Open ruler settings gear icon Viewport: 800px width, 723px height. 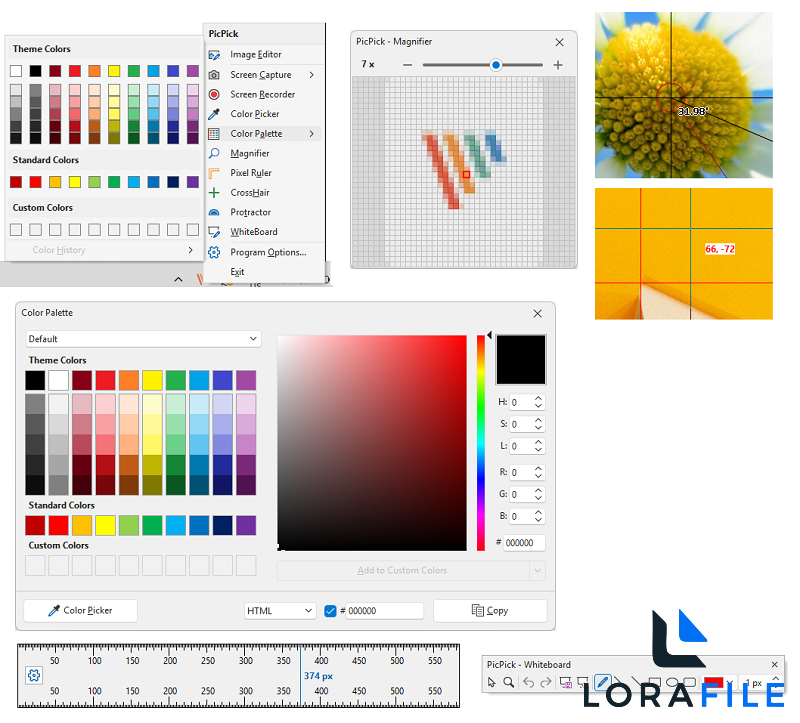click(34, 676)
